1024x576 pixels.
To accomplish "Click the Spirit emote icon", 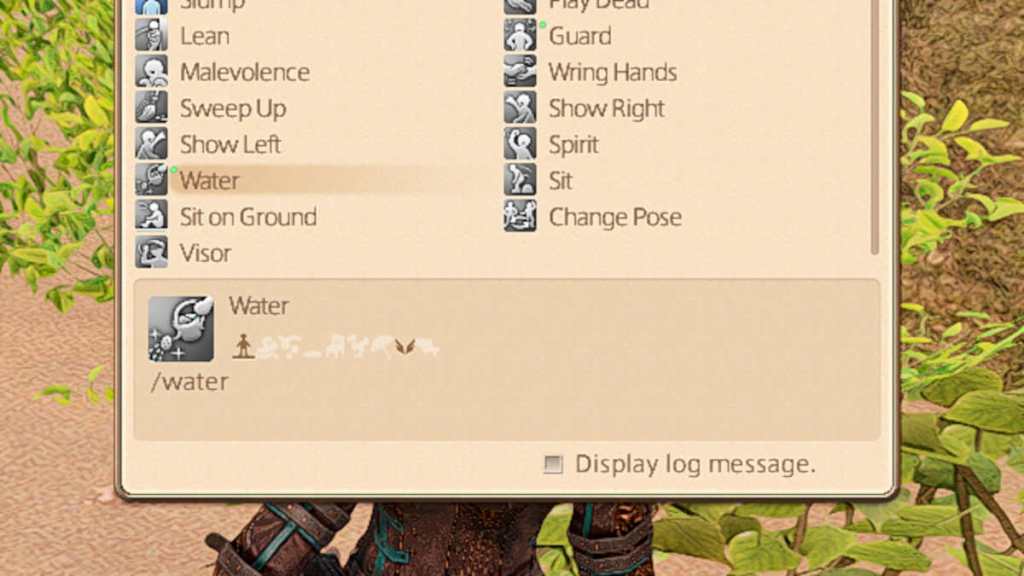I will [520, 144].
